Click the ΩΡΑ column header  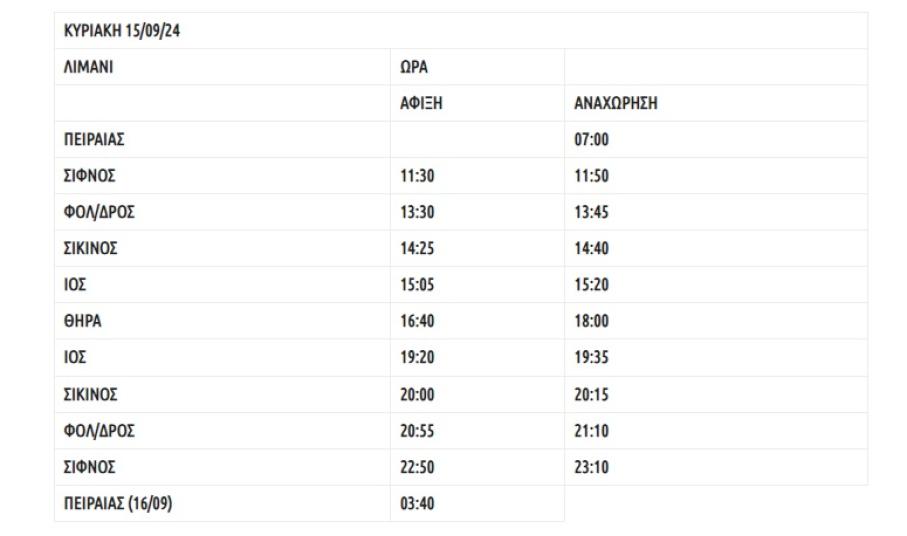[412, 67]
